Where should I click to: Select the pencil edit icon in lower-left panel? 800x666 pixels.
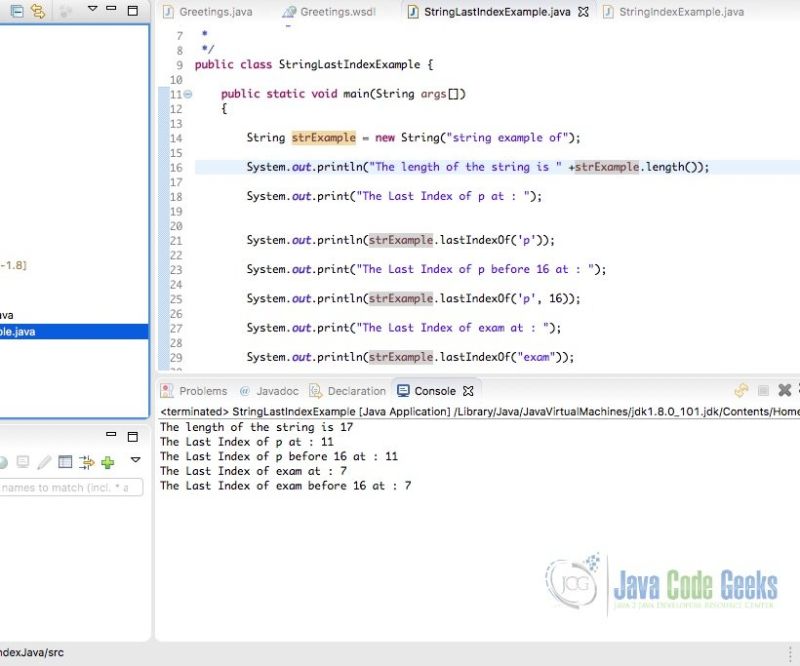pyautogui.click(x=44, y=462)
